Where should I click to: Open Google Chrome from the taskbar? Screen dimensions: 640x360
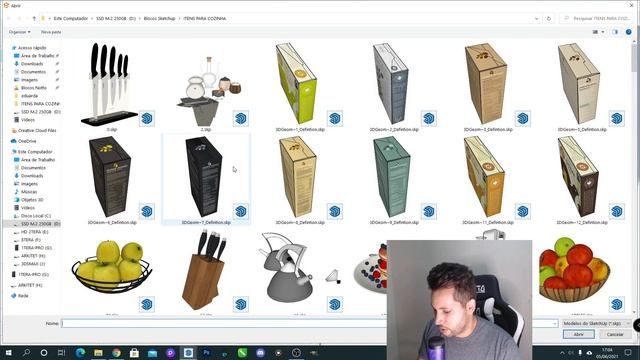(x=116, y=353)
